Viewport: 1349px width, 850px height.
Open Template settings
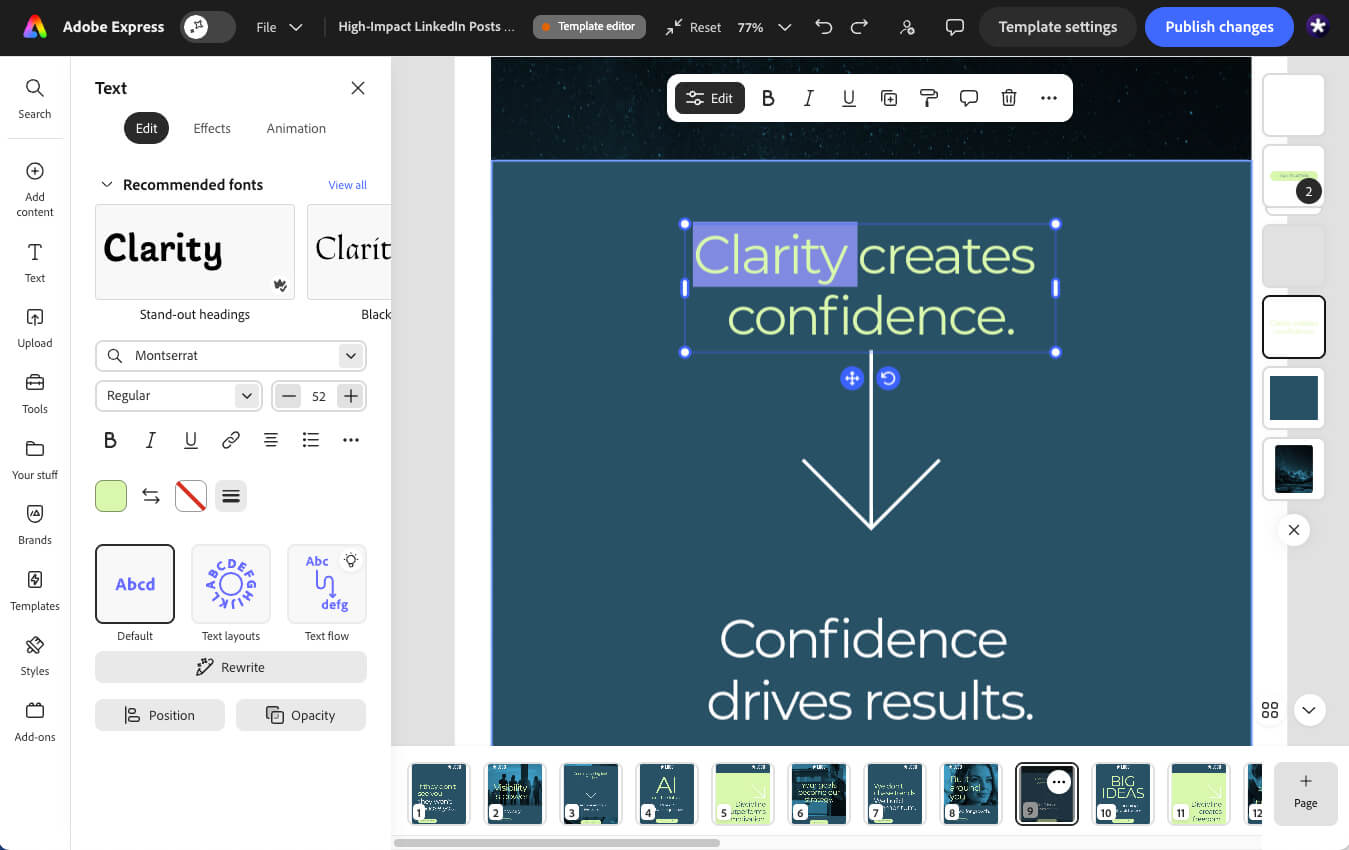click(1057, 27)
